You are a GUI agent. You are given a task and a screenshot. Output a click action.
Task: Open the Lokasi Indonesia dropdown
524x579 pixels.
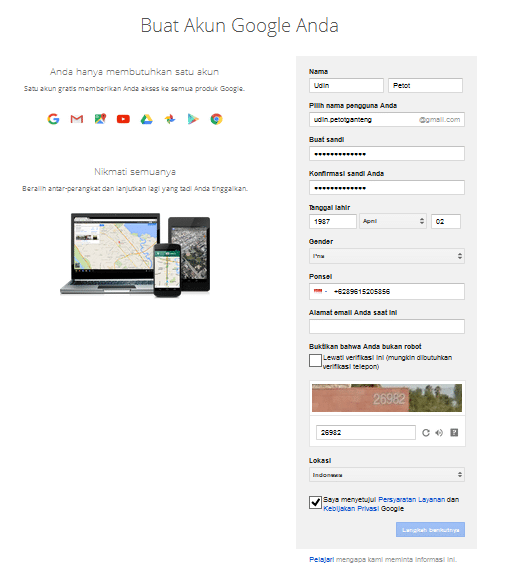click(387, 475)
